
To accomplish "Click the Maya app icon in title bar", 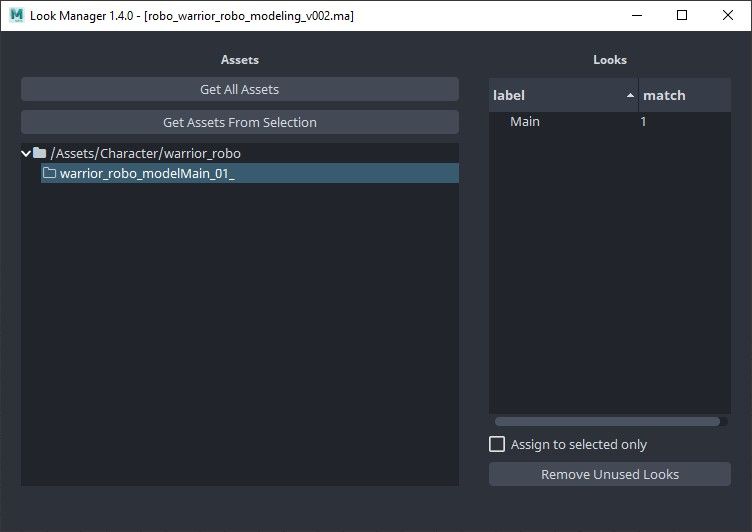I will (15, 16).
